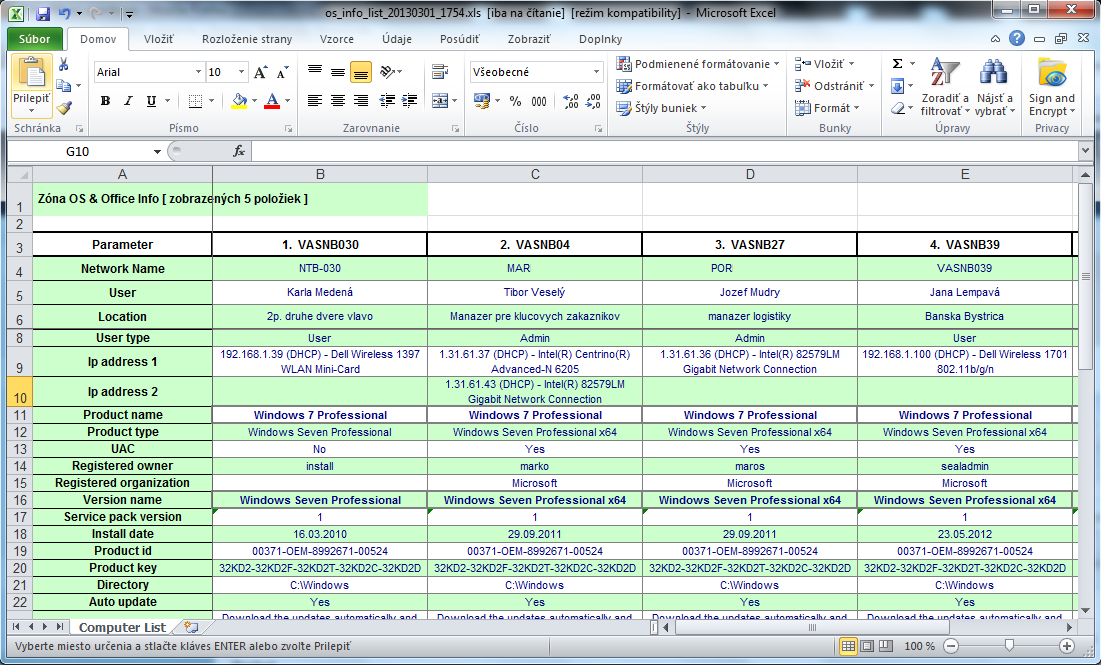Click the Wrap Text icon
The image size is (1101, 665).
(440, 72)
